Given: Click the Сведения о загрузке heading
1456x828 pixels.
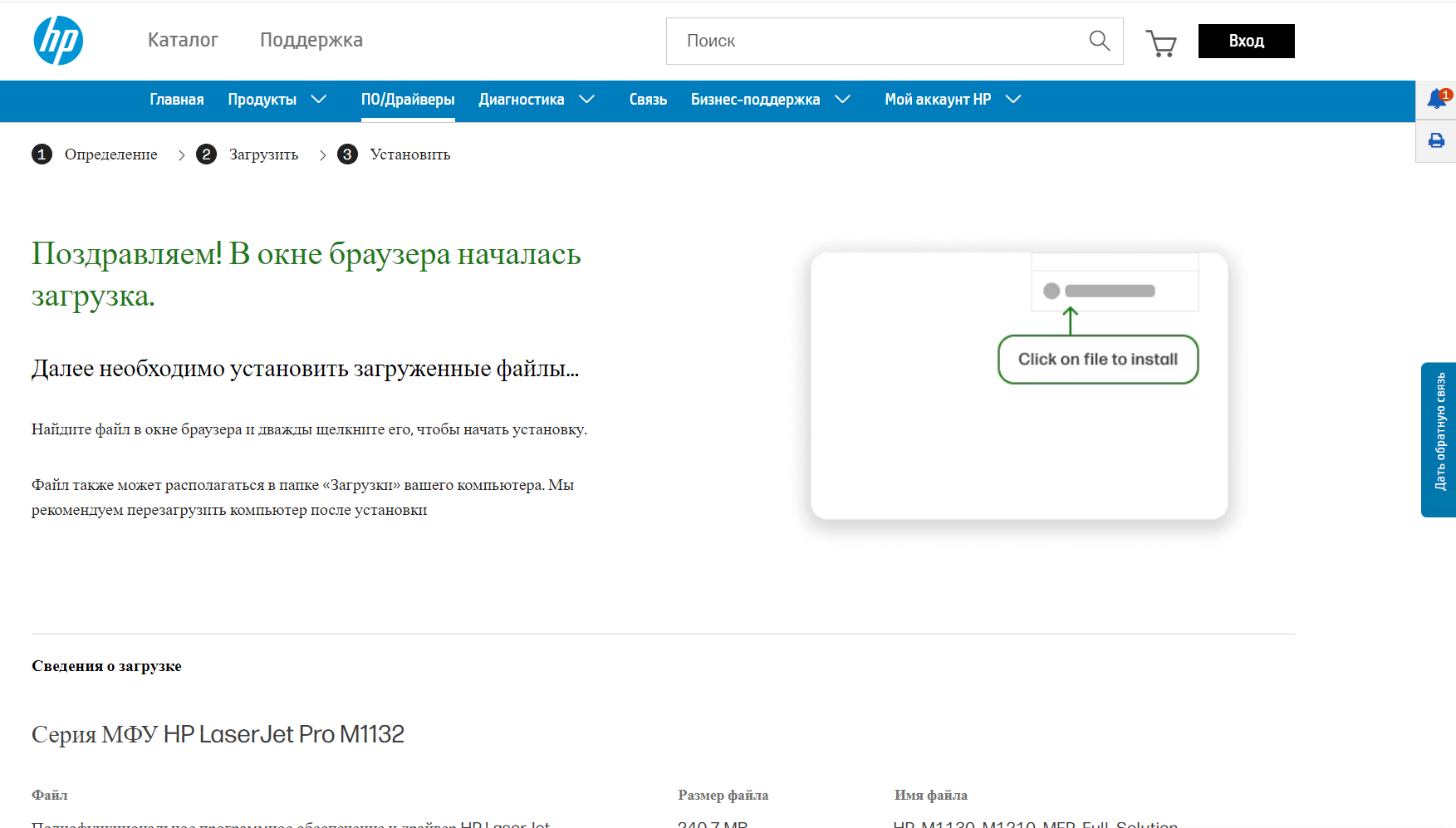Looking at the screenshot, I should coord(106,666).
